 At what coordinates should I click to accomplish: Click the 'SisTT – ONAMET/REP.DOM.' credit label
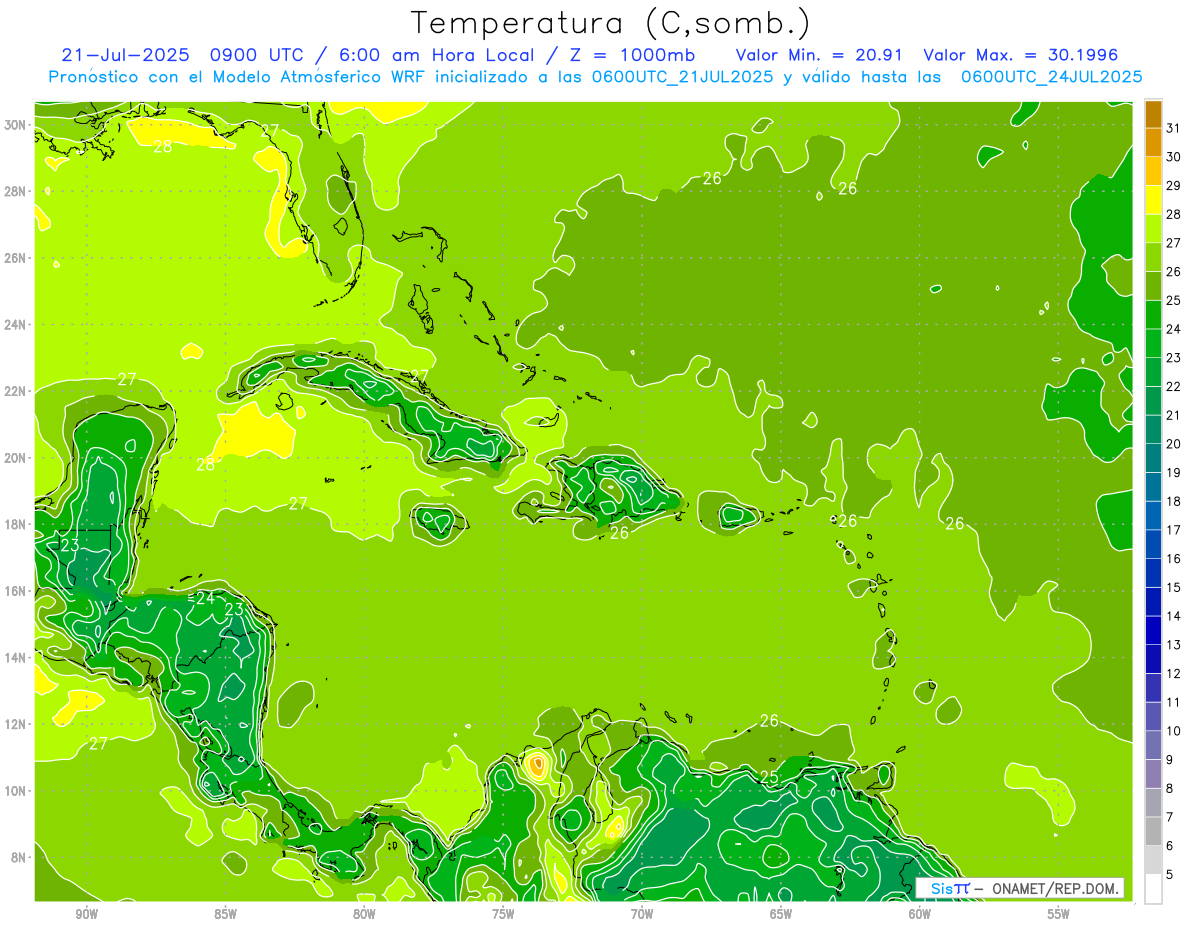(x=1019, y=888)
